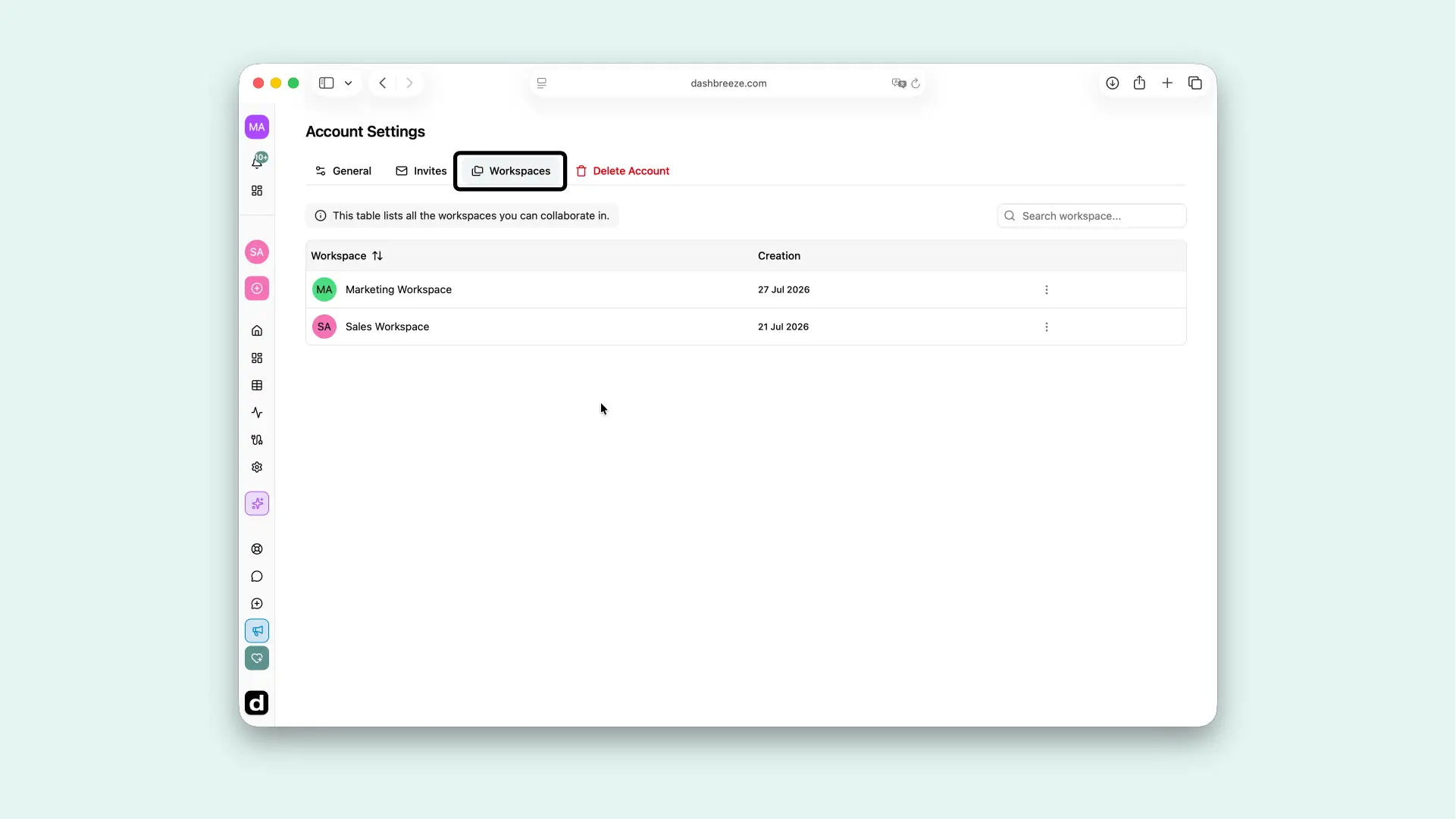
Task: Click the Delete Account tab
Action: [x=622, y=171]
